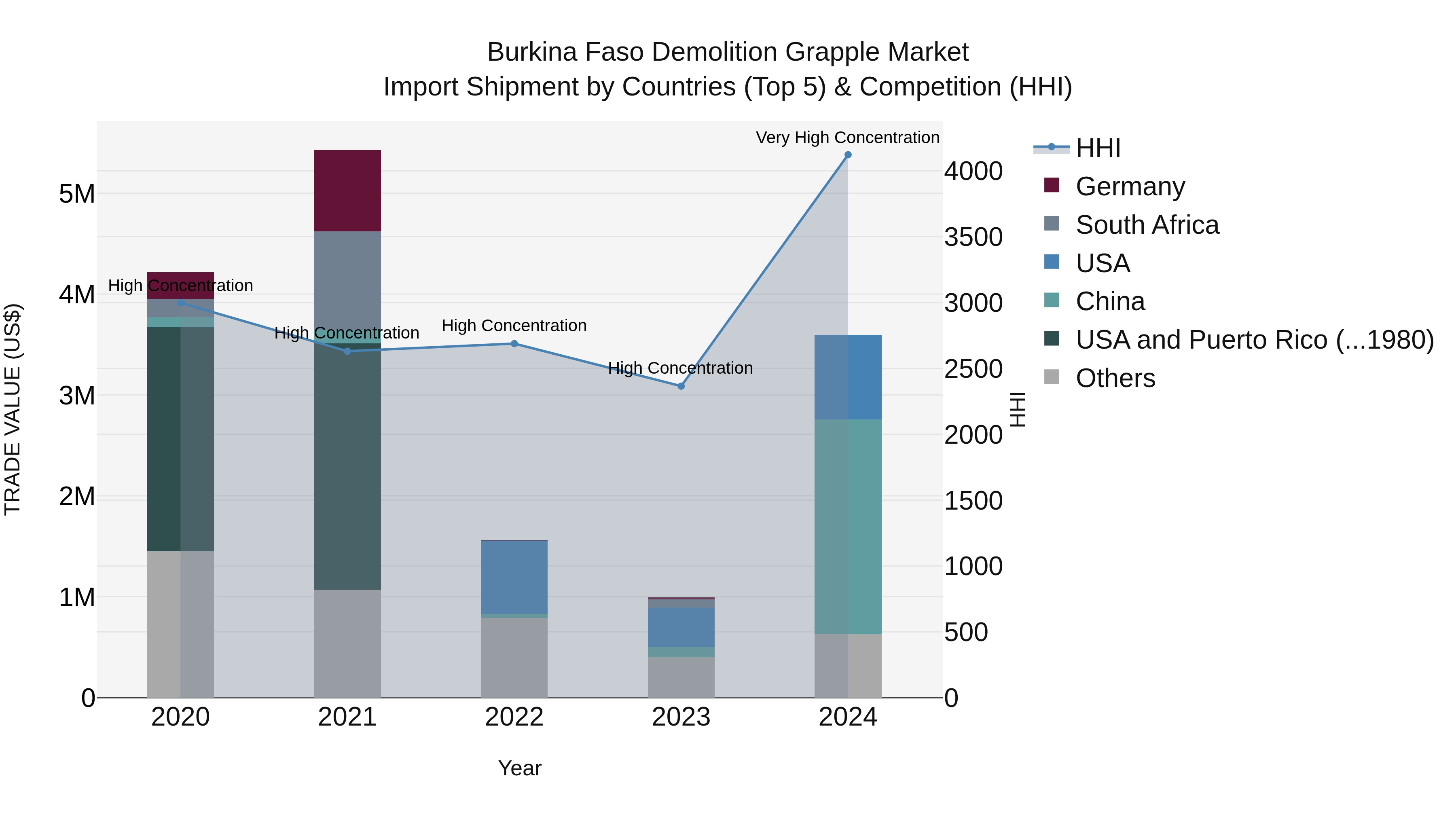The height and width of the screenshot is (819, 1456).
Task: Click the 'Very High Concentration' annotation
Action: point(848,138)
